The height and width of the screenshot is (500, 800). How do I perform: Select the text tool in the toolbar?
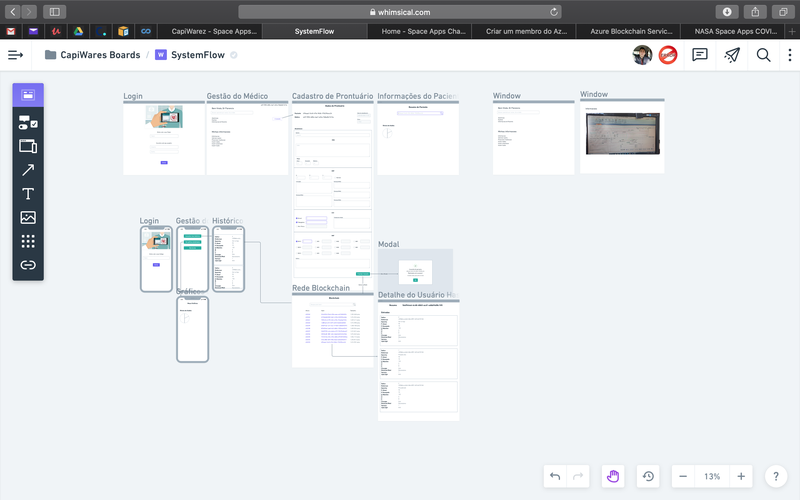tap(28, 194)
